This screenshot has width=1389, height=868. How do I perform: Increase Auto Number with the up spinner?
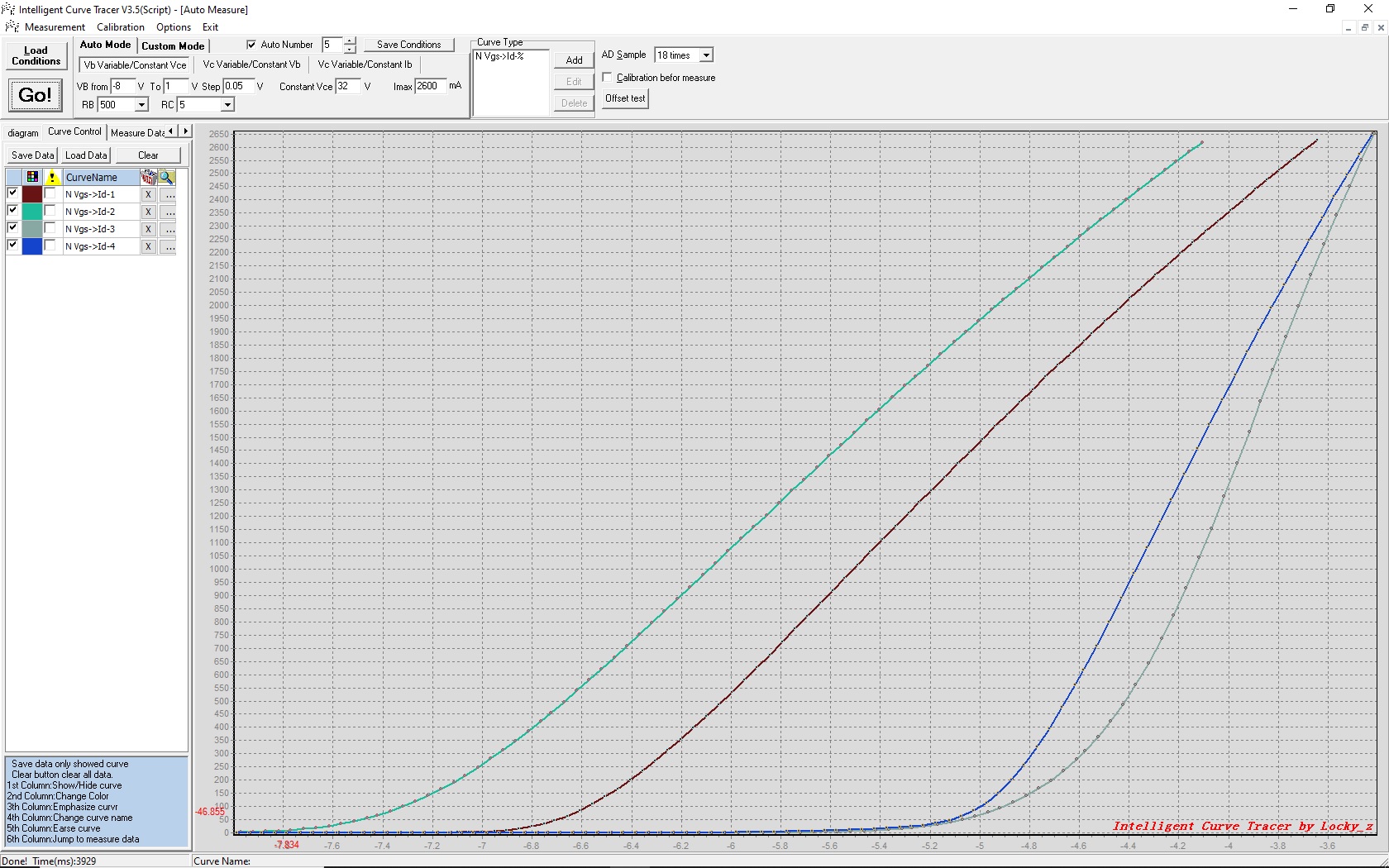click(x=350, y=41)
